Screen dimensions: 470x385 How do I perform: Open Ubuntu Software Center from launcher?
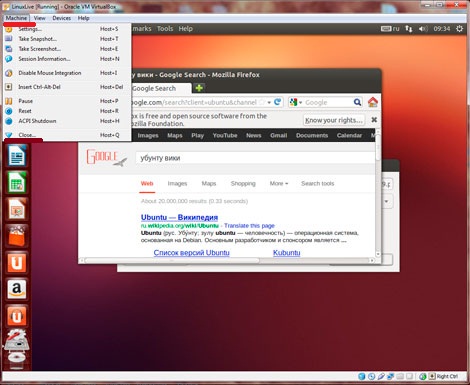pos(17,236)
